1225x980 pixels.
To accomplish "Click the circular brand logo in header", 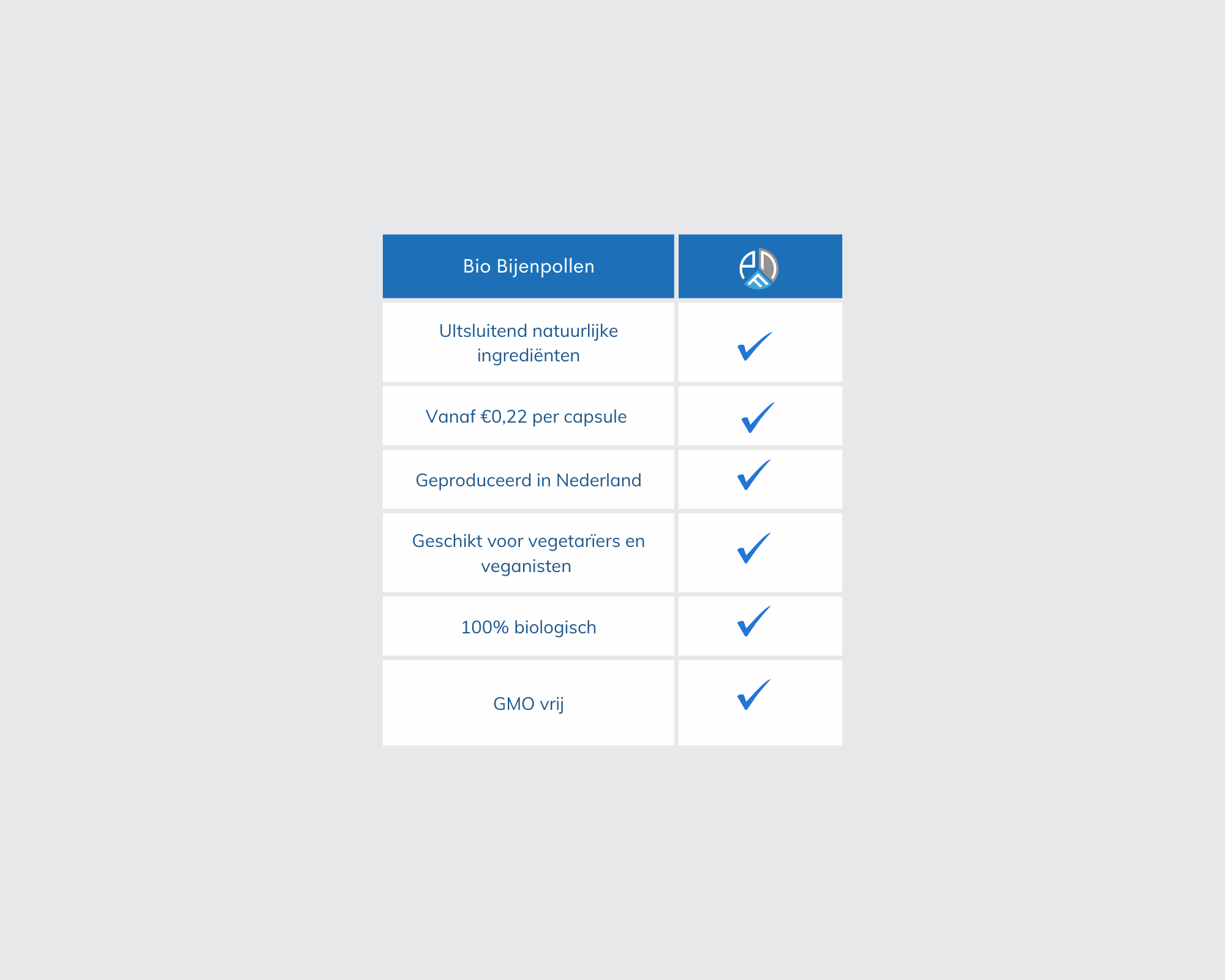I will point(758,268).
